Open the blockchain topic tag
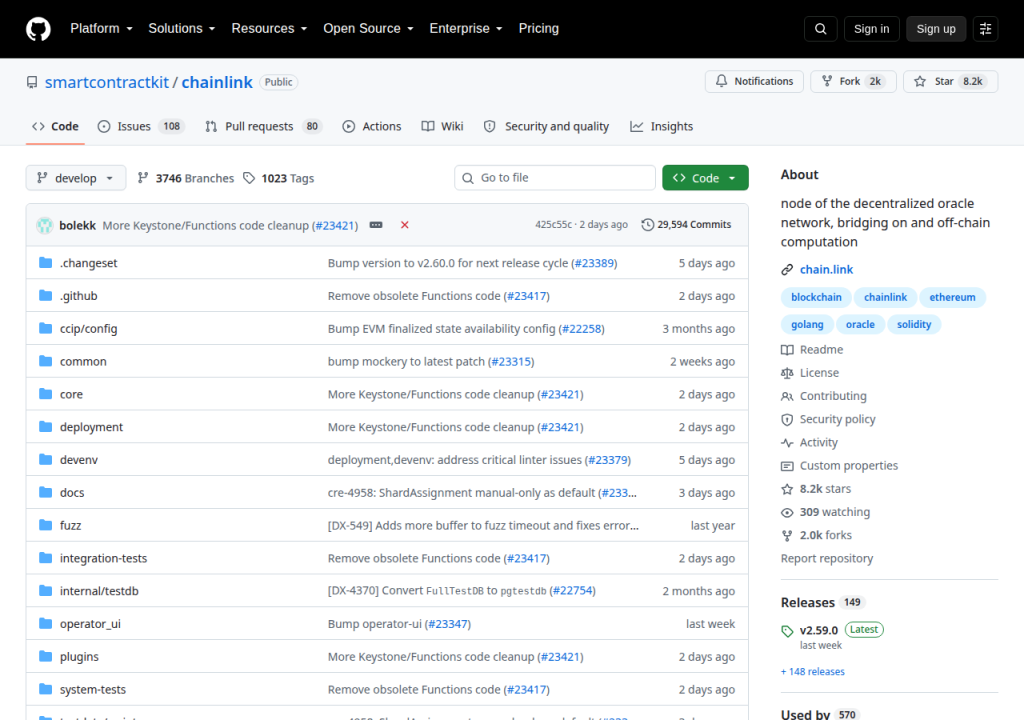Image resolution: width=1024 pixels, height=720 pixels. (816, 297)
